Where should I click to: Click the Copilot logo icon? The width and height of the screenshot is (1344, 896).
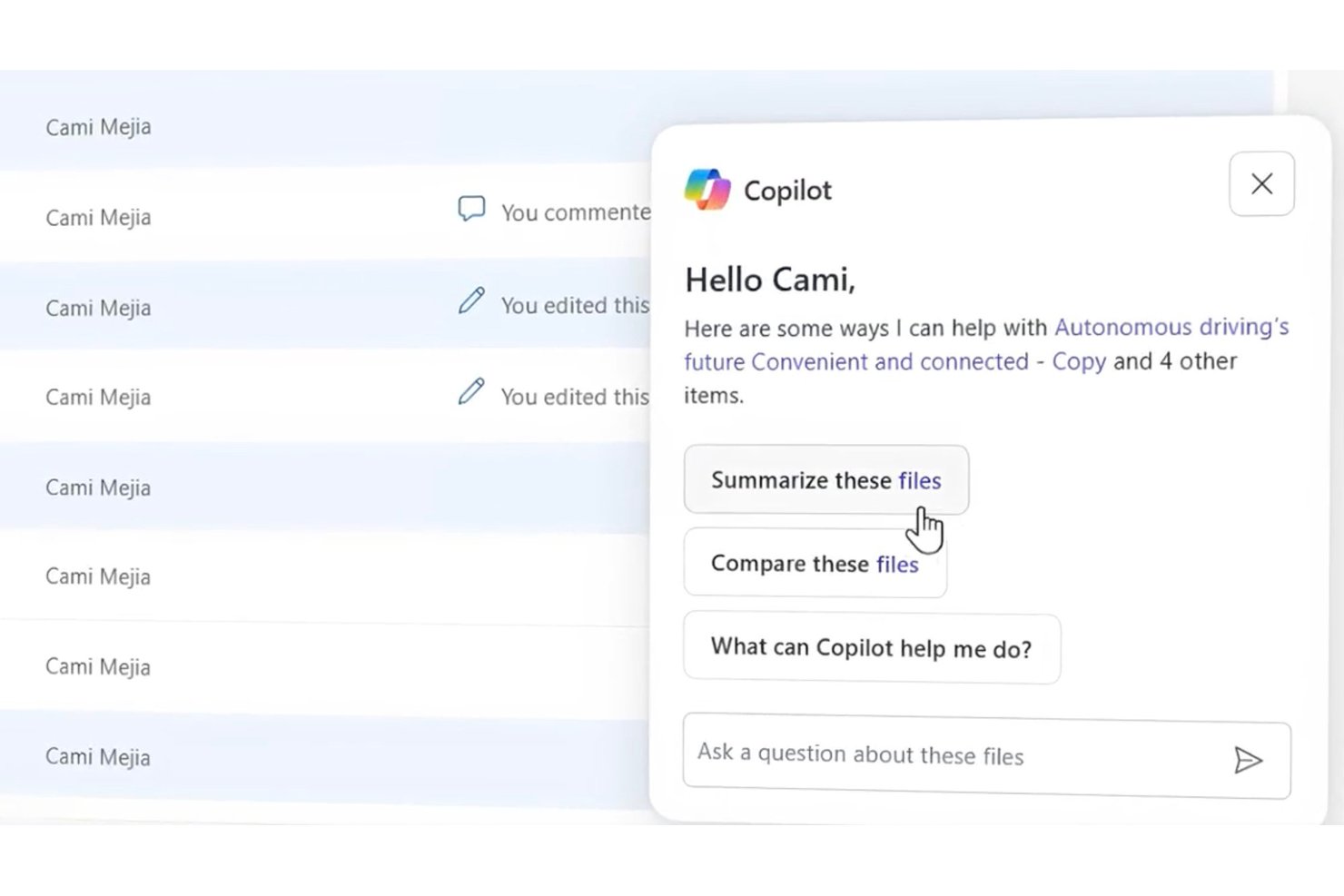(x=707, y=190)
